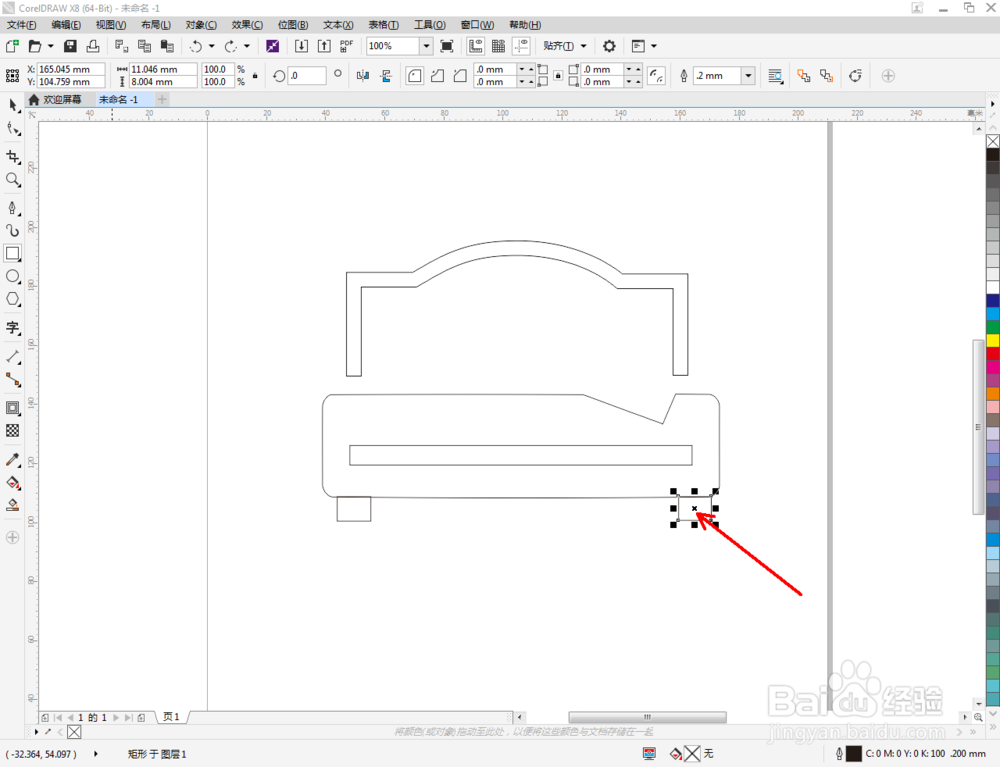Open options via the gear icon
Image resolution: width=1000 pixels, height=767 pixels.
609,46
